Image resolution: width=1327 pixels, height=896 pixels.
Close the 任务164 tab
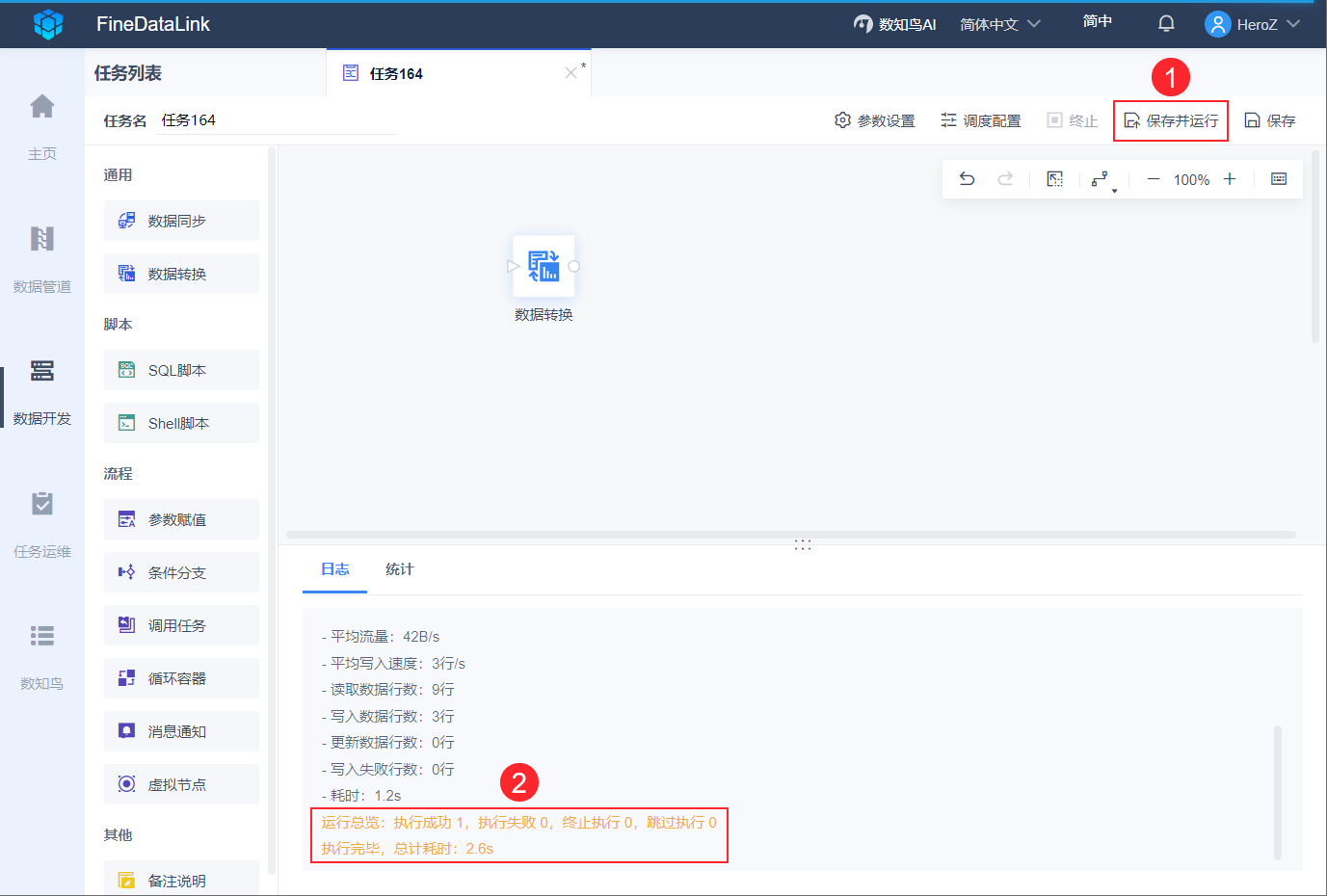coord(571,73)
